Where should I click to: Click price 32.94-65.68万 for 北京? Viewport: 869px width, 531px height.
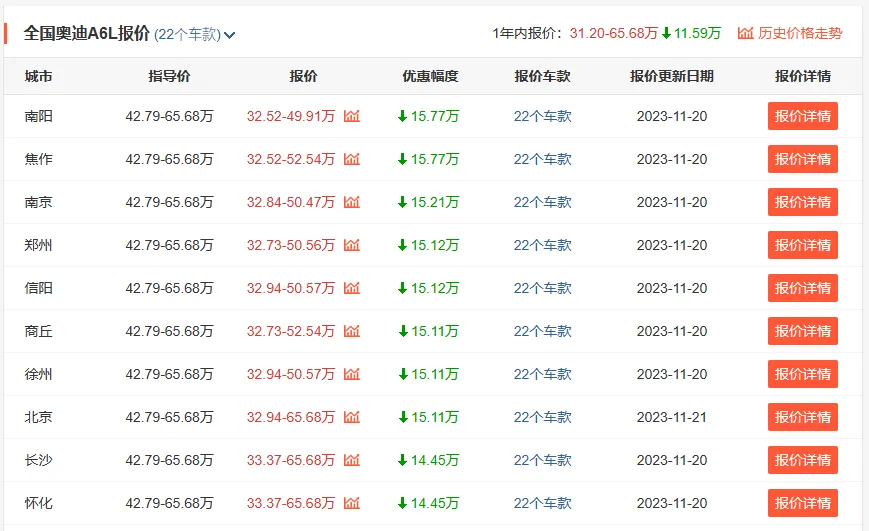pos(291,417)
